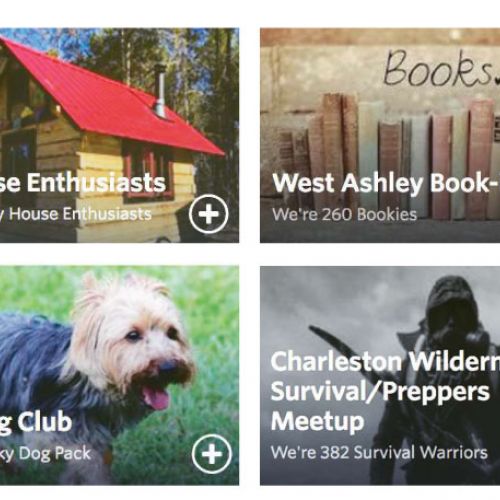Click the plus icon on Enthusiasts card

click(x=209, y=214)
